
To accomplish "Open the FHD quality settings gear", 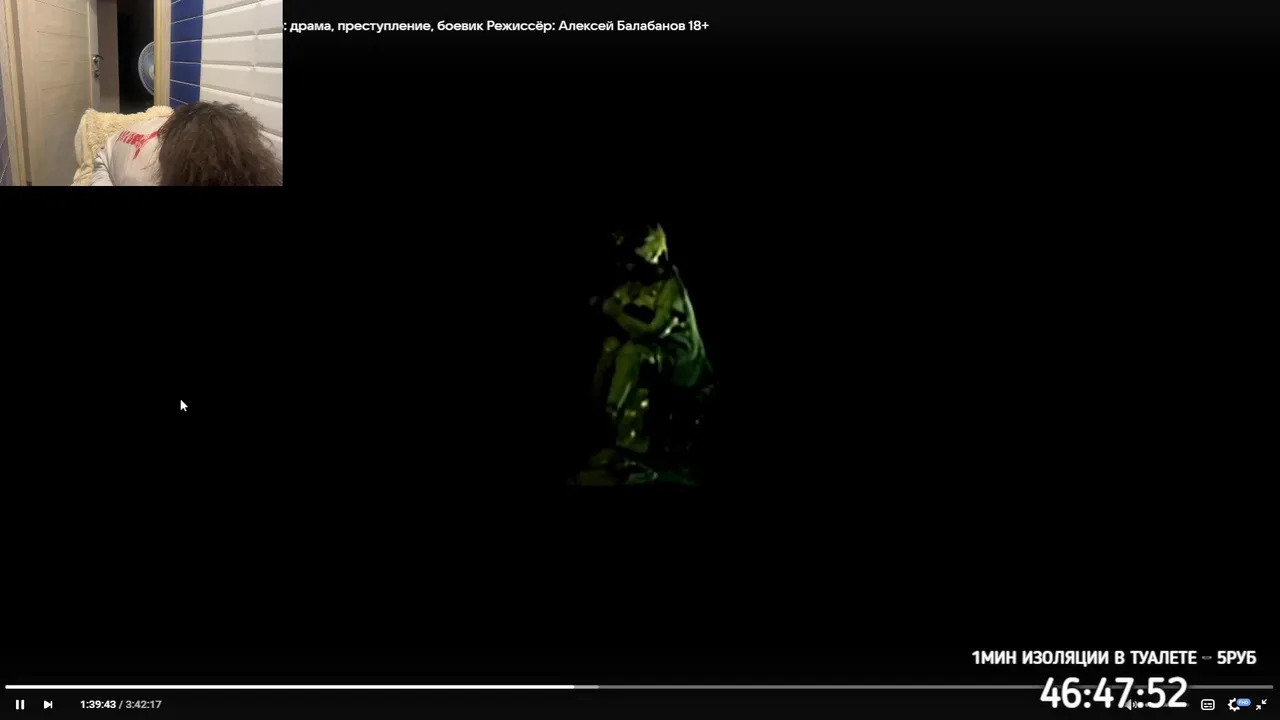I will click(1237, 704).
